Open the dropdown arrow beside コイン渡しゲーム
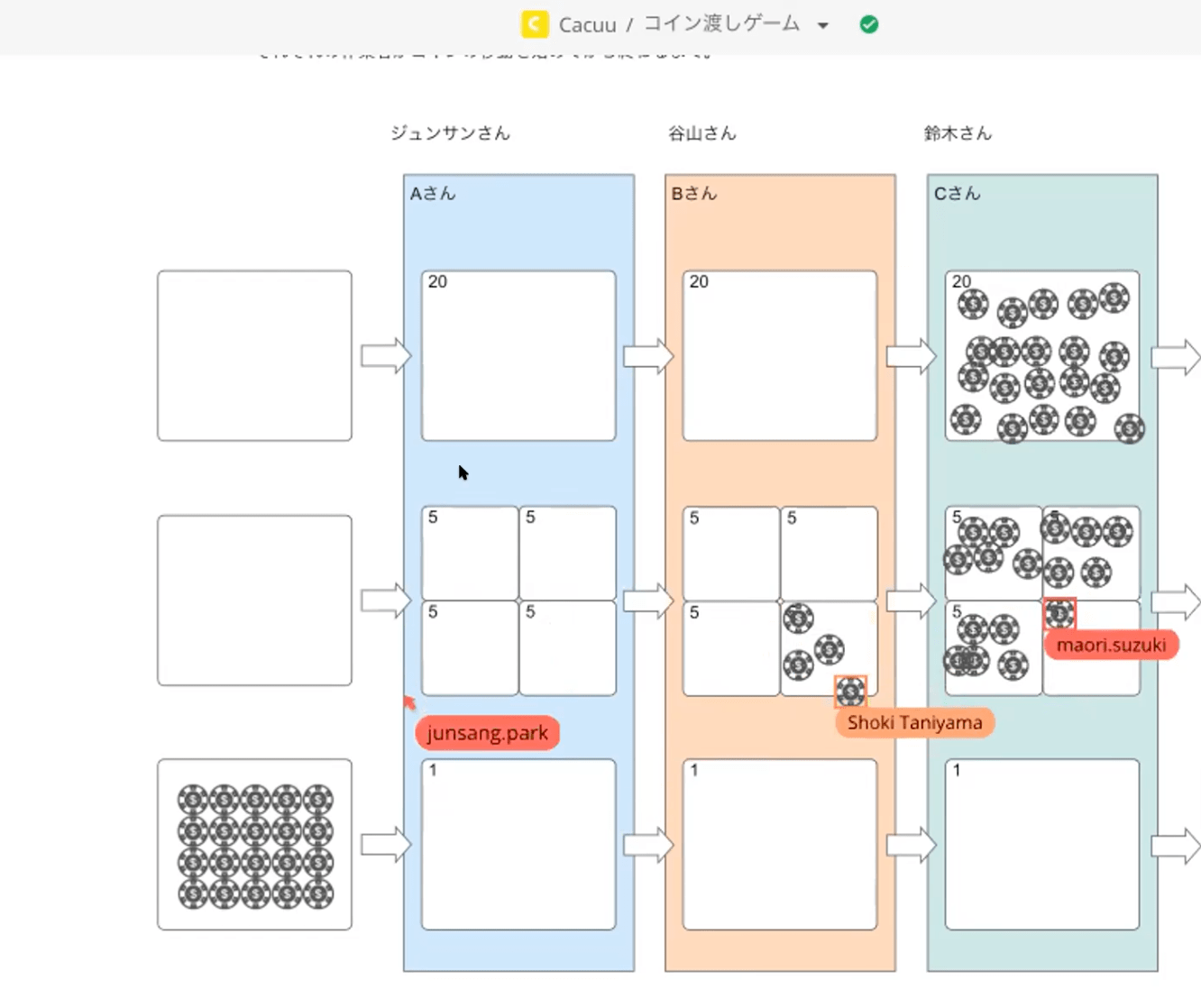The image size is (1201, 1008). tap(822, 25)
